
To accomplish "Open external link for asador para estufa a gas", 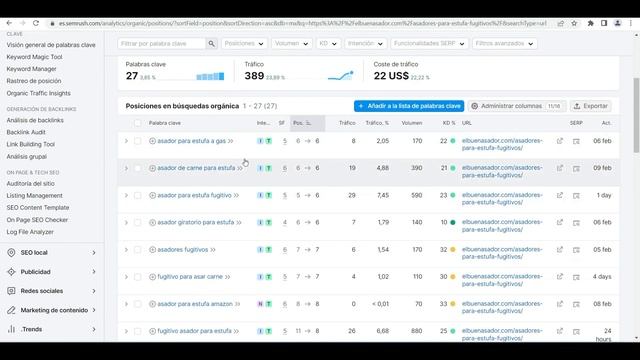I will [560, 141].
